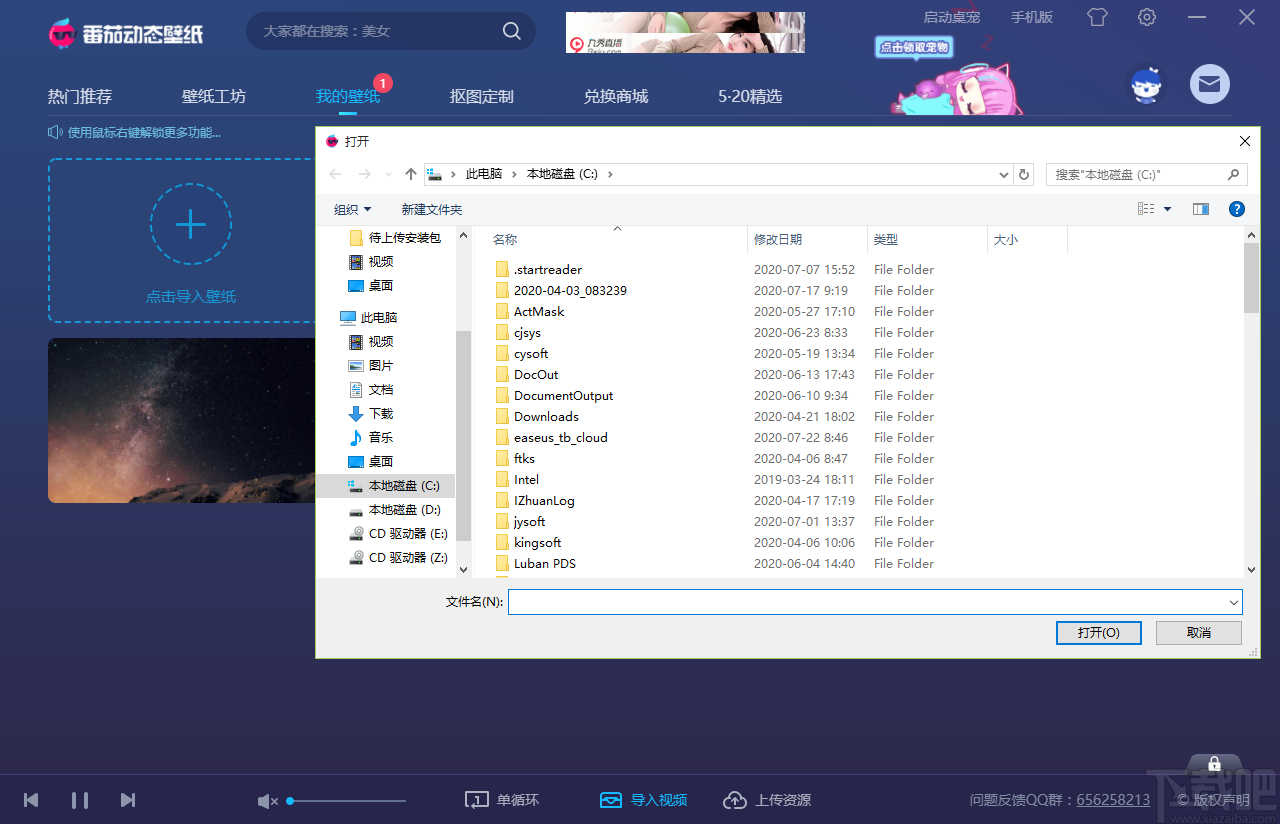
Task: Click the user avatar icon
Action: [1146, 84]
